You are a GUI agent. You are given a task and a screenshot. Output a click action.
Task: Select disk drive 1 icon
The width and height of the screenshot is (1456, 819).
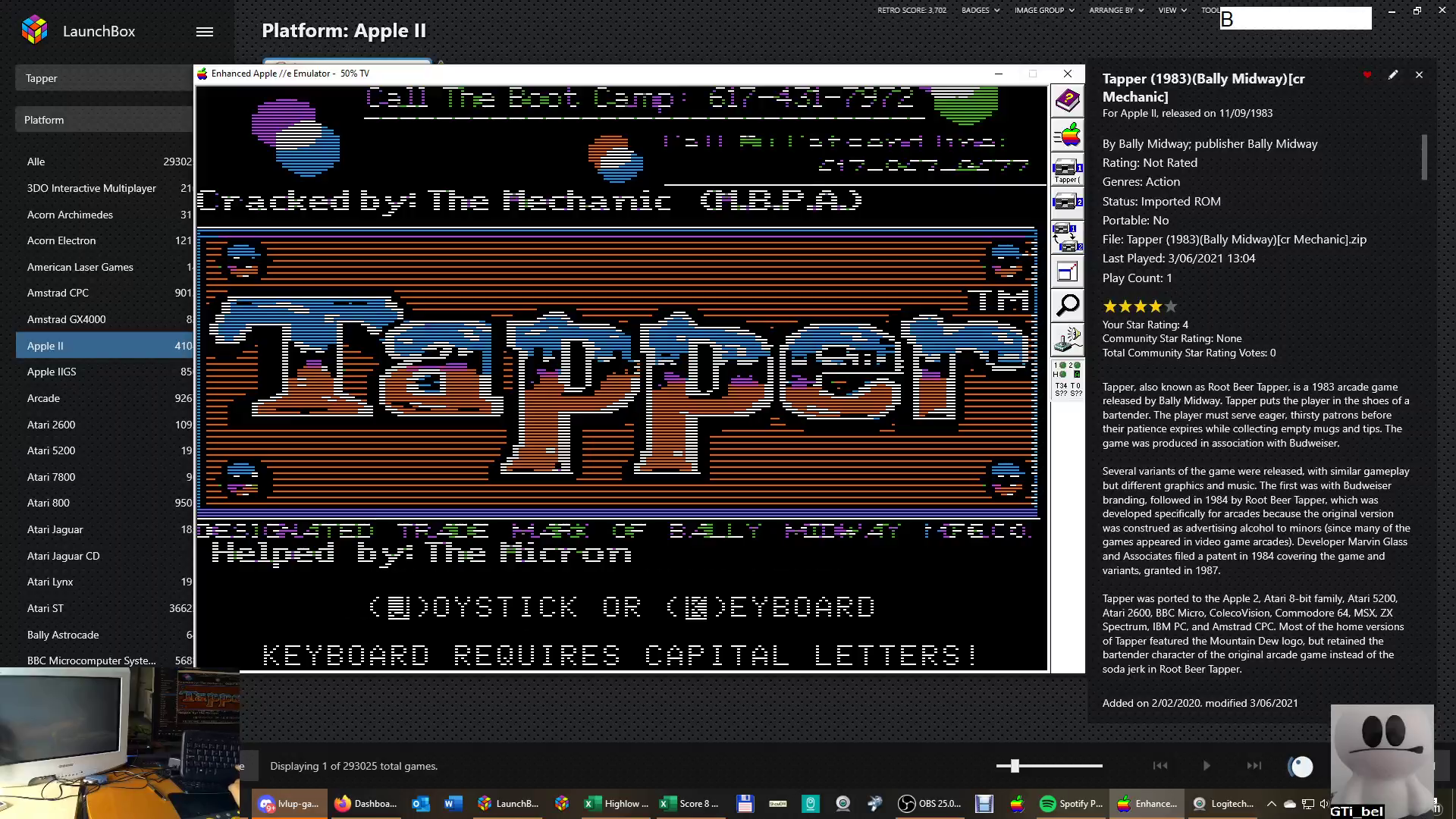[1067, 170]
